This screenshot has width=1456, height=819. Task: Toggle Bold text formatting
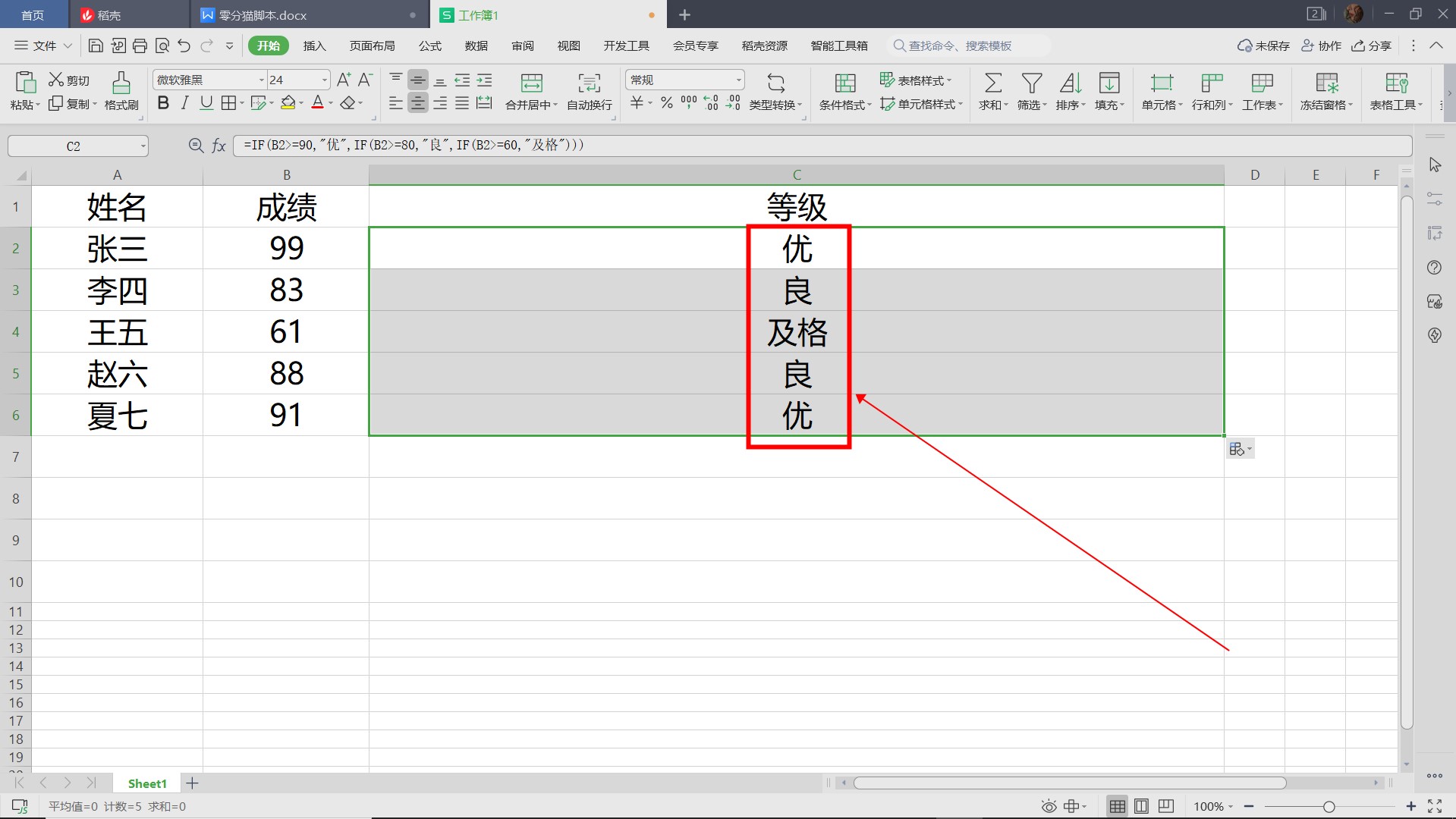click(x=162, y=103)
